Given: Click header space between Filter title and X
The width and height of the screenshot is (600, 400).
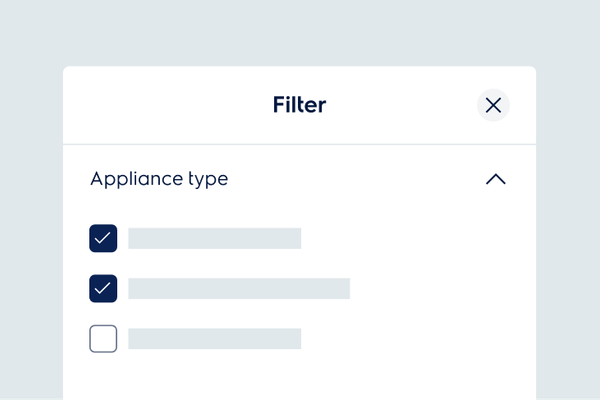Looking at the screenshot, I should pos(400,105).
